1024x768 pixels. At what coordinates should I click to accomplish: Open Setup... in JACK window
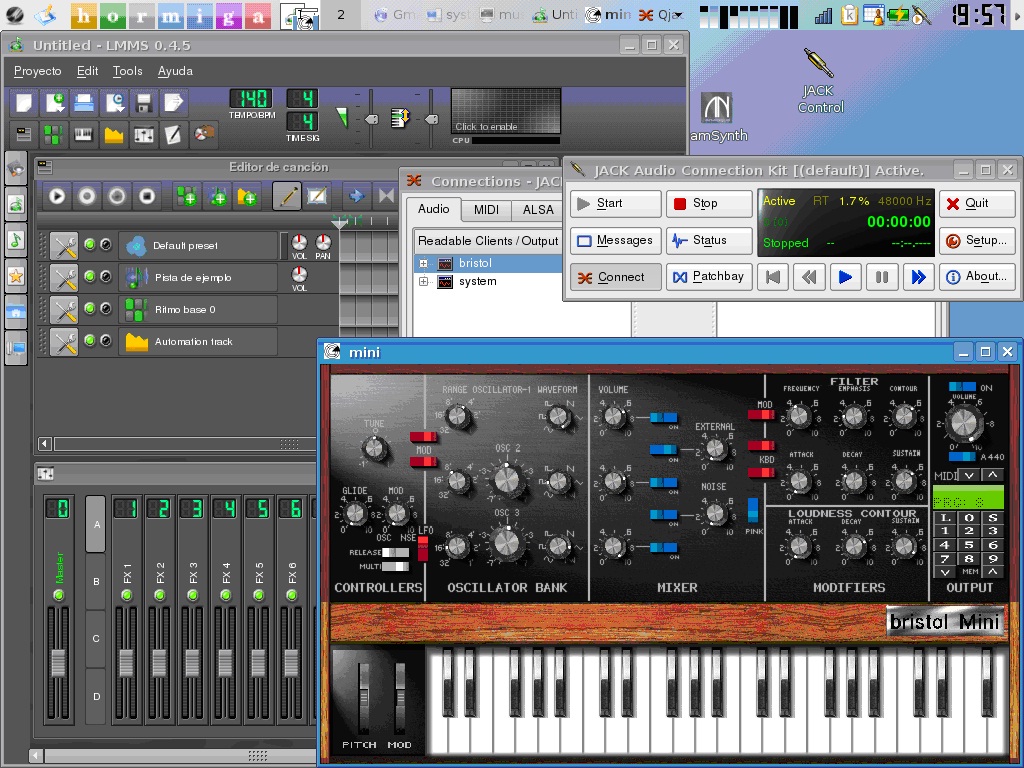pos(977,240)
